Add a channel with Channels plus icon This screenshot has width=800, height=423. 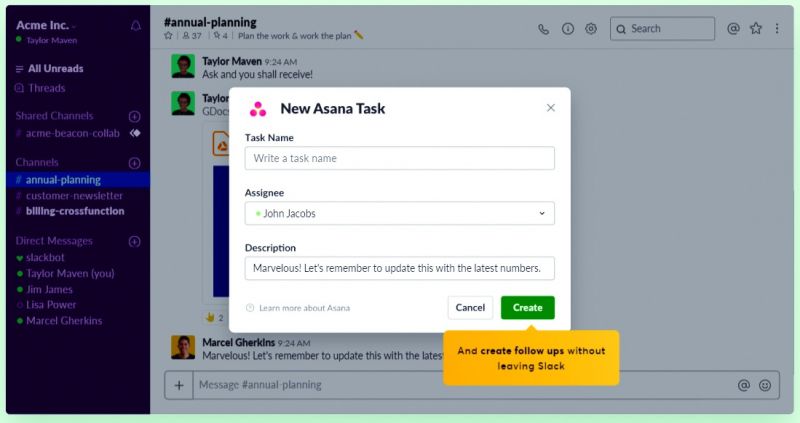[135, 163]
